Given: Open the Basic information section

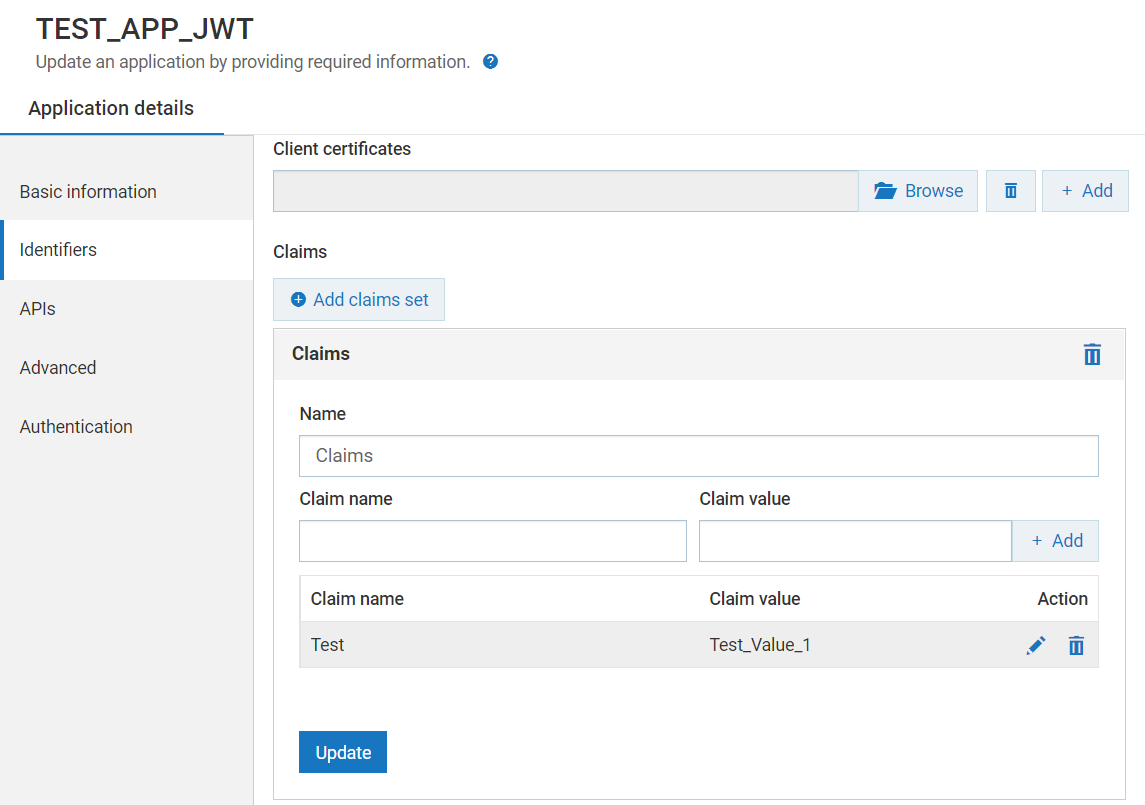Looking at the screenshot, I should 88,192.
